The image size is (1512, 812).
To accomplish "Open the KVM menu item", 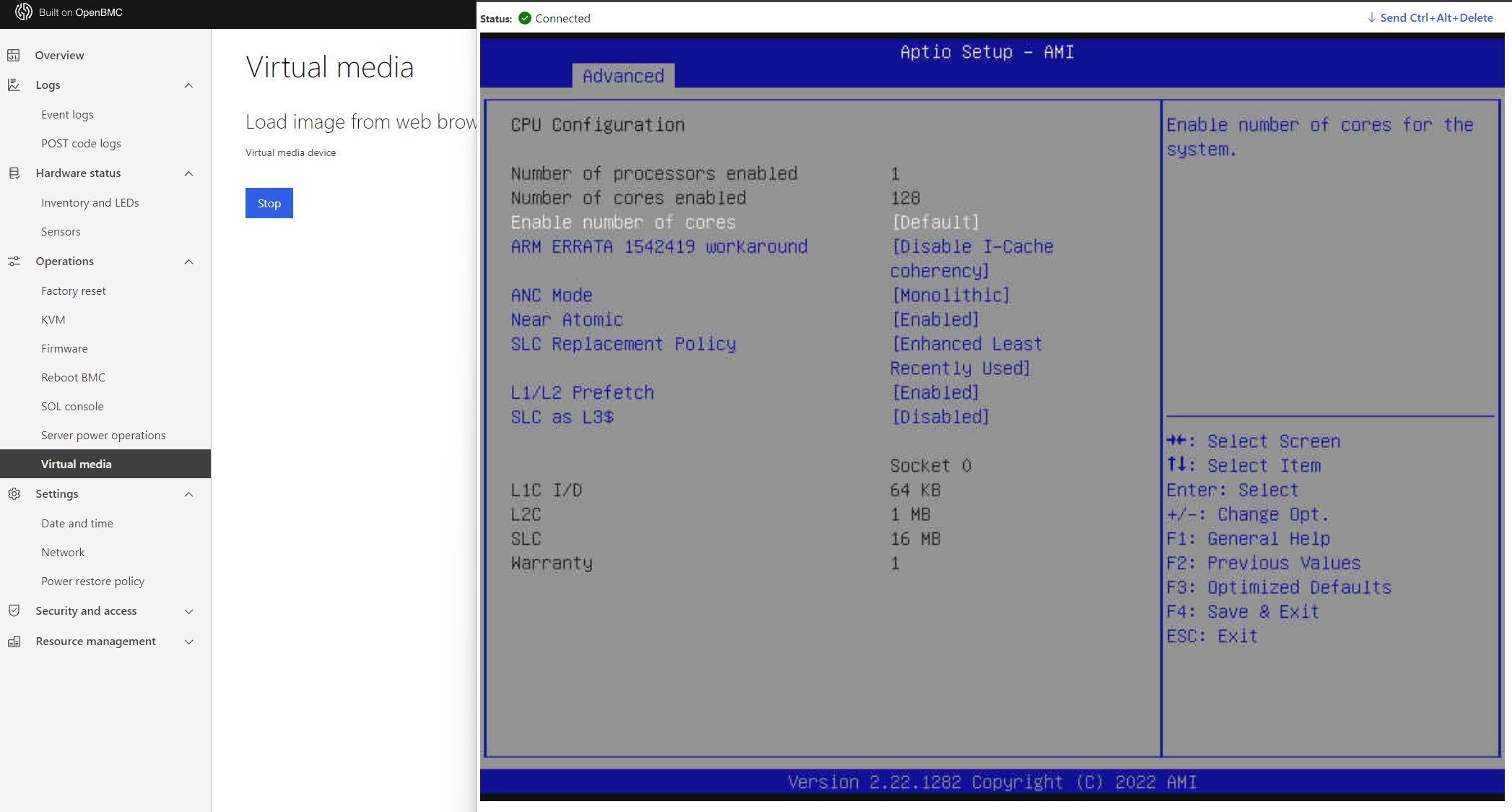I will click(x=53, y=319).
